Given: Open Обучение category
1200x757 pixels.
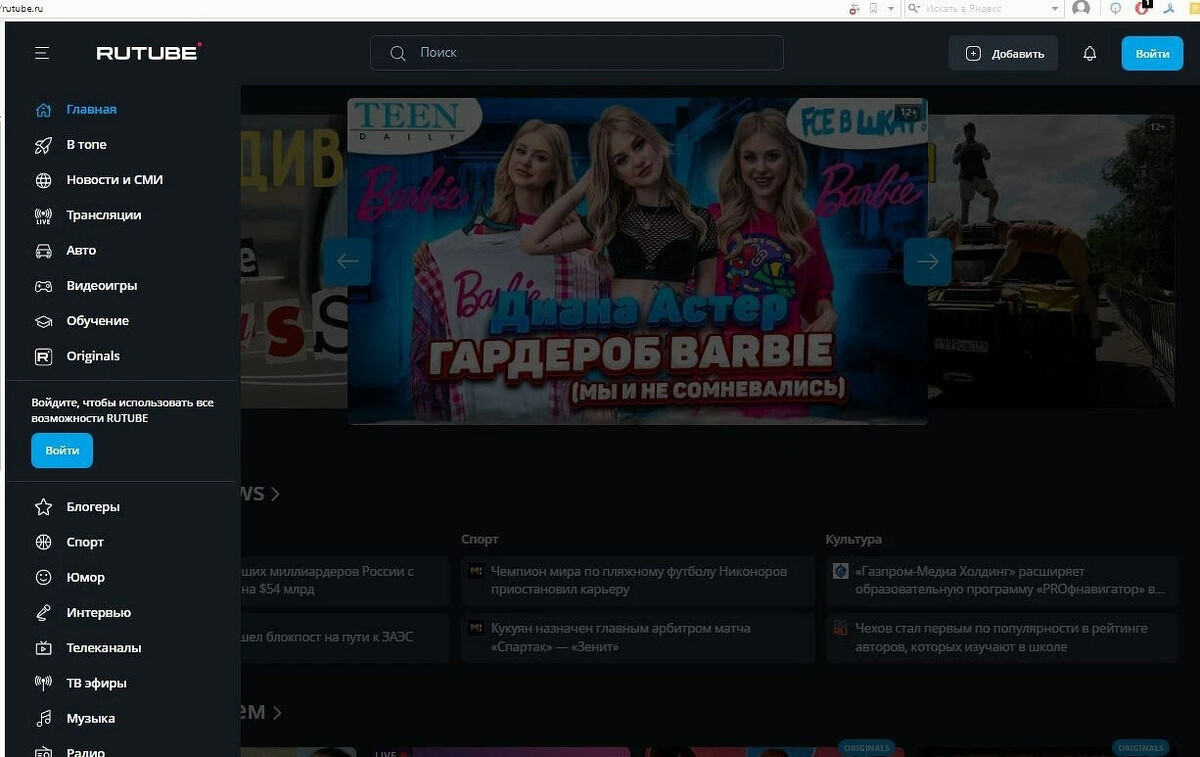Looking at the screenshot, I should (98, 321).
